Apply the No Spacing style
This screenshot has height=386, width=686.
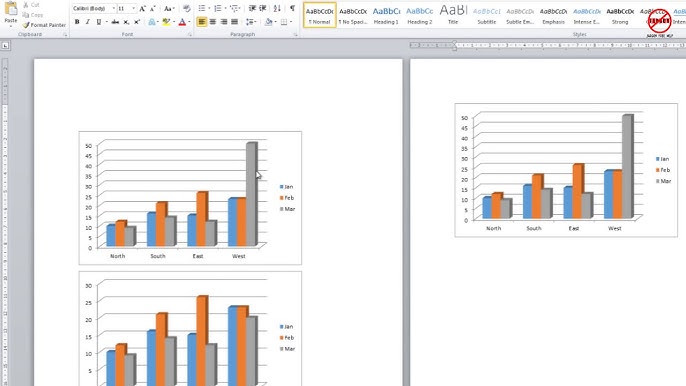coord(353,15)
